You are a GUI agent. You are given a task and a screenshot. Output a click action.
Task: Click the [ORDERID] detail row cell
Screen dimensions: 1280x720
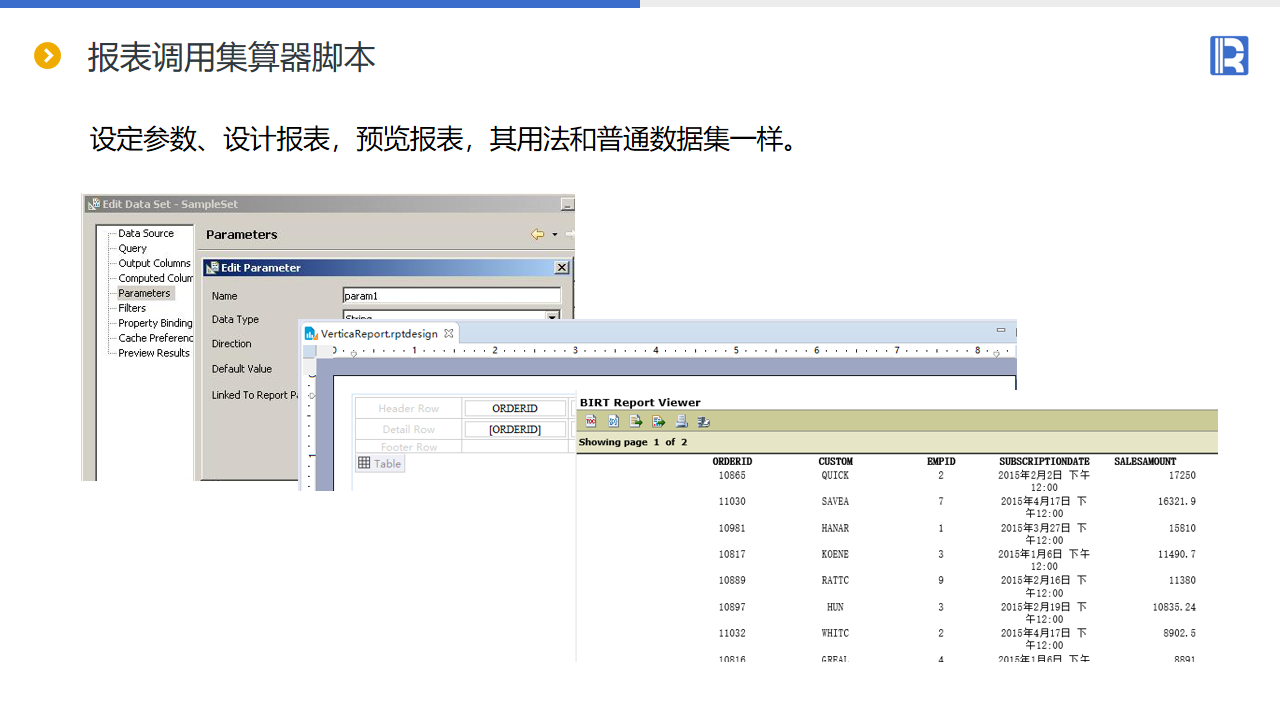[514, 429]
